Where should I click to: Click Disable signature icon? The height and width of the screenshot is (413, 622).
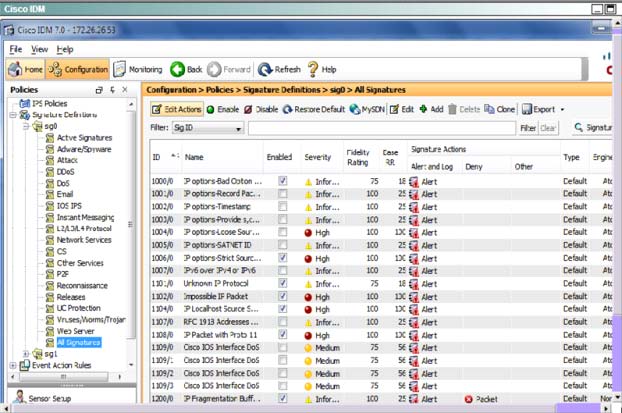(248, 109)
